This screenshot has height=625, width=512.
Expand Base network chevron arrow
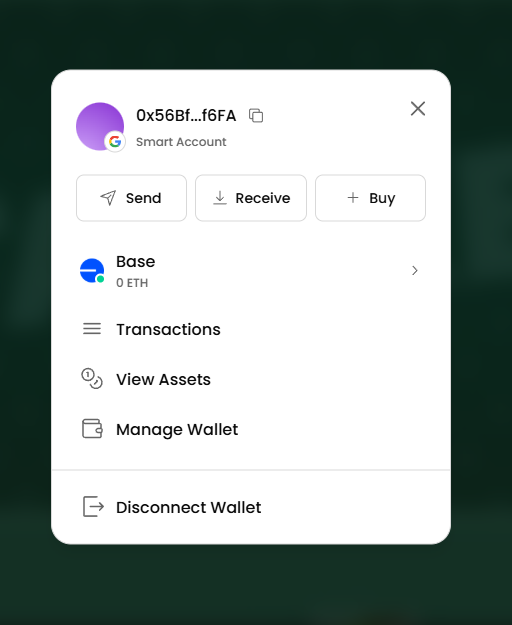pyautogui.click(x=415, y=271)
